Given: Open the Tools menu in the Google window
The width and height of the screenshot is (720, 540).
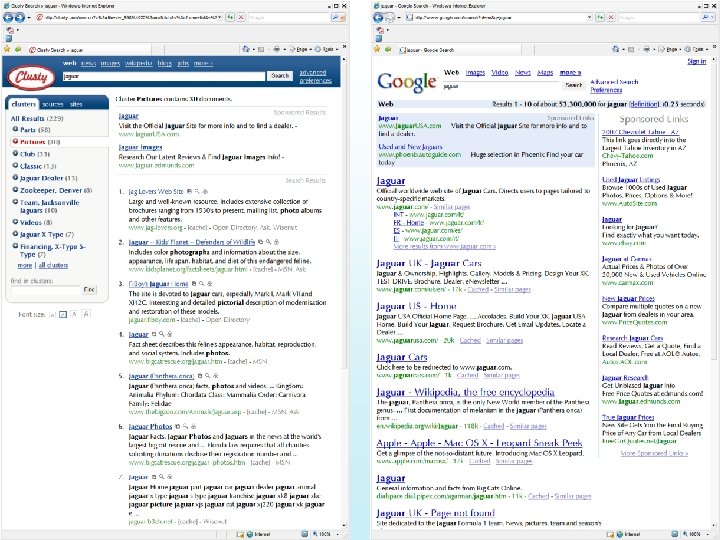Looking at the screenshot, I should 696,49.
